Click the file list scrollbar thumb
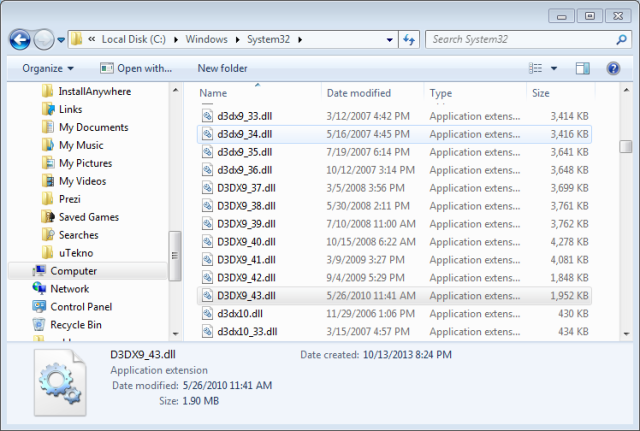Screen dimensions: 640x431 626,147
